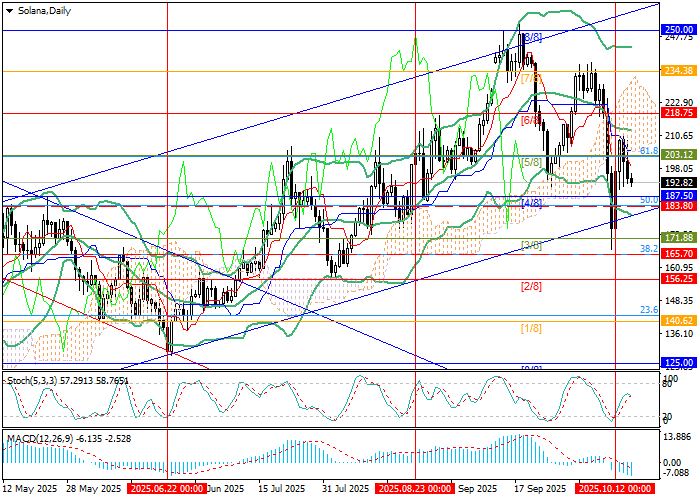Select the 140.62 orange price label
700x500 pixels.
(x=679, y=321)
